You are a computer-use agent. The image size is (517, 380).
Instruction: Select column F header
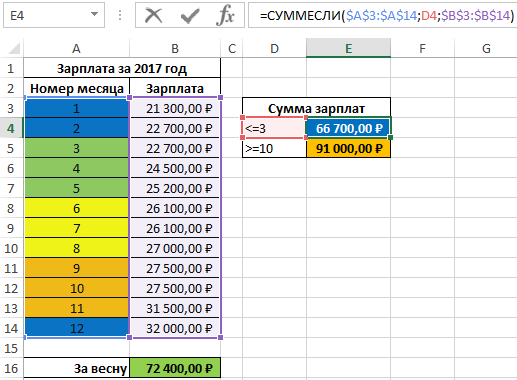pyautogui.click(x=422, y=49)
